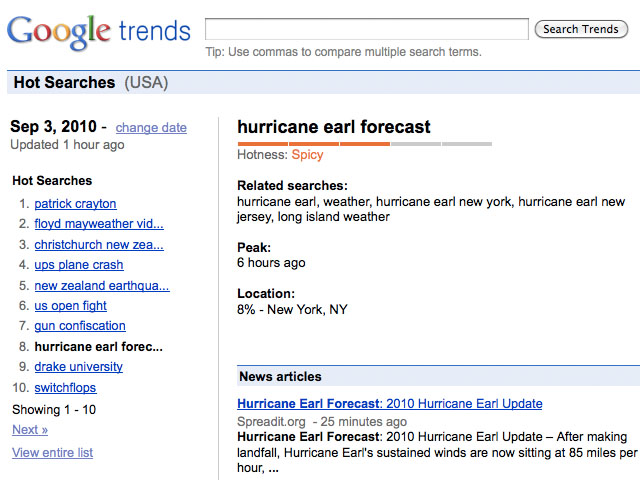Screen dimensions: 640x480
Task: Open the switchflops hot search
Action: 65,387
